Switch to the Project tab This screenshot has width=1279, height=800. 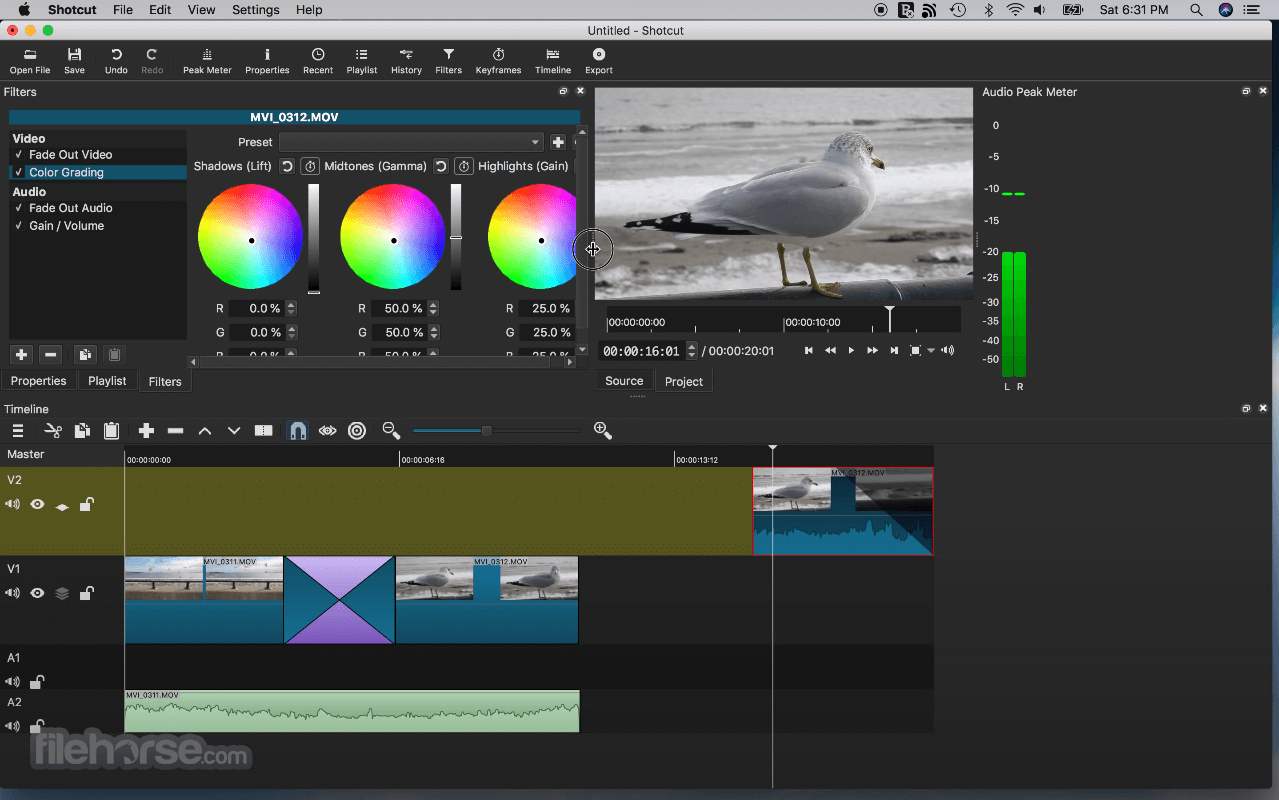[x=684, y=381]
